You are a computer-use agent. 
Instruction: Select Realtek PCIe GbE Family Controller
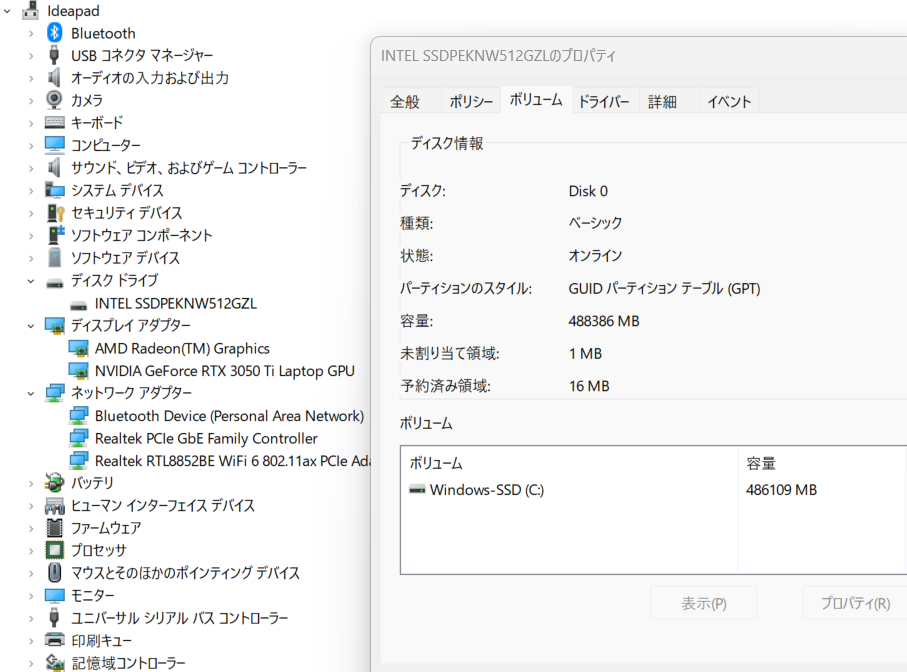click(x=206, y=438)
